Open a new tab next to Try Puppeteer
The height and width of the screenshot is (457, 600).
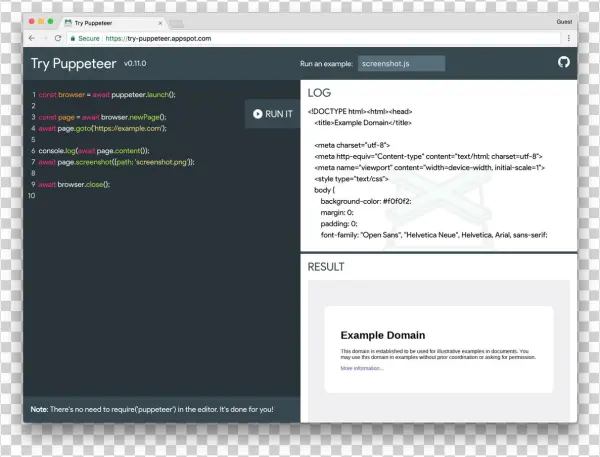coord(175,22)
